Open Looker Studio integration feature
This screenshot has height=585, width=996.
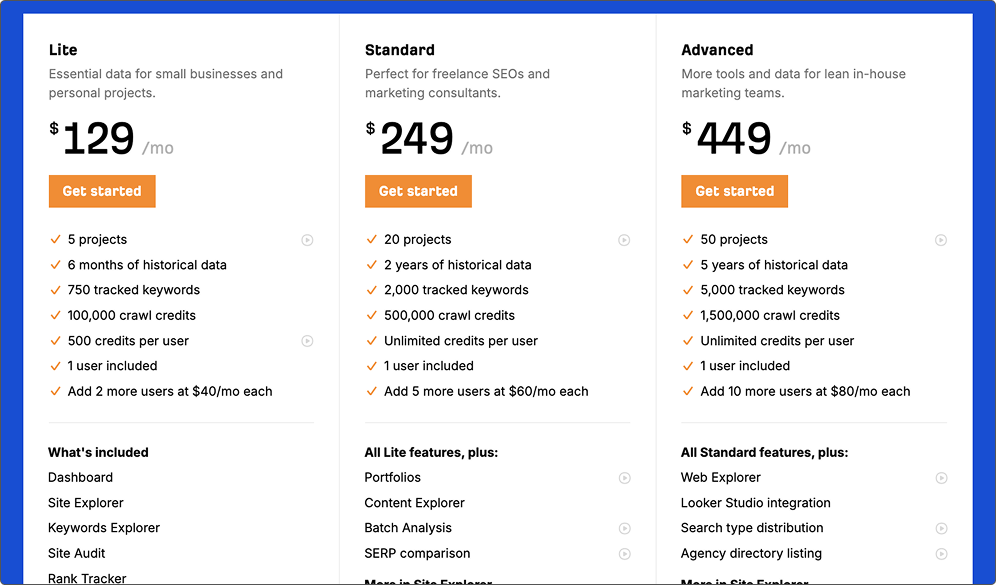[x=755, y=502]
